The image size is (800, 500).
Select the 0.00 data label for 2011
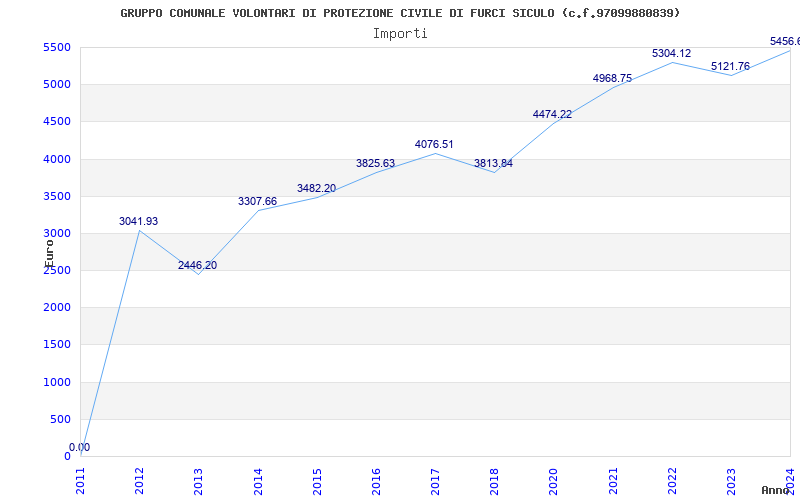coord(80,447)
